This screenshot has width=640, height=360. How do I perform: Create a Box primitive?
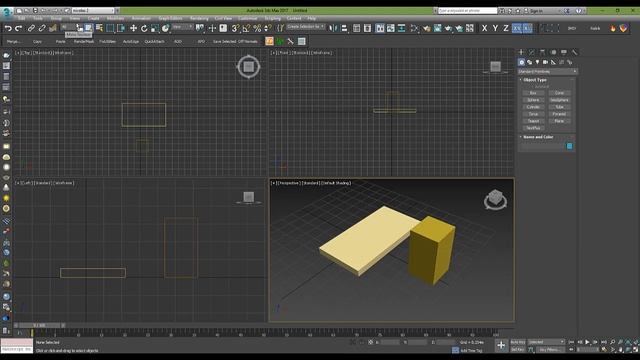(x=533, y=93)
